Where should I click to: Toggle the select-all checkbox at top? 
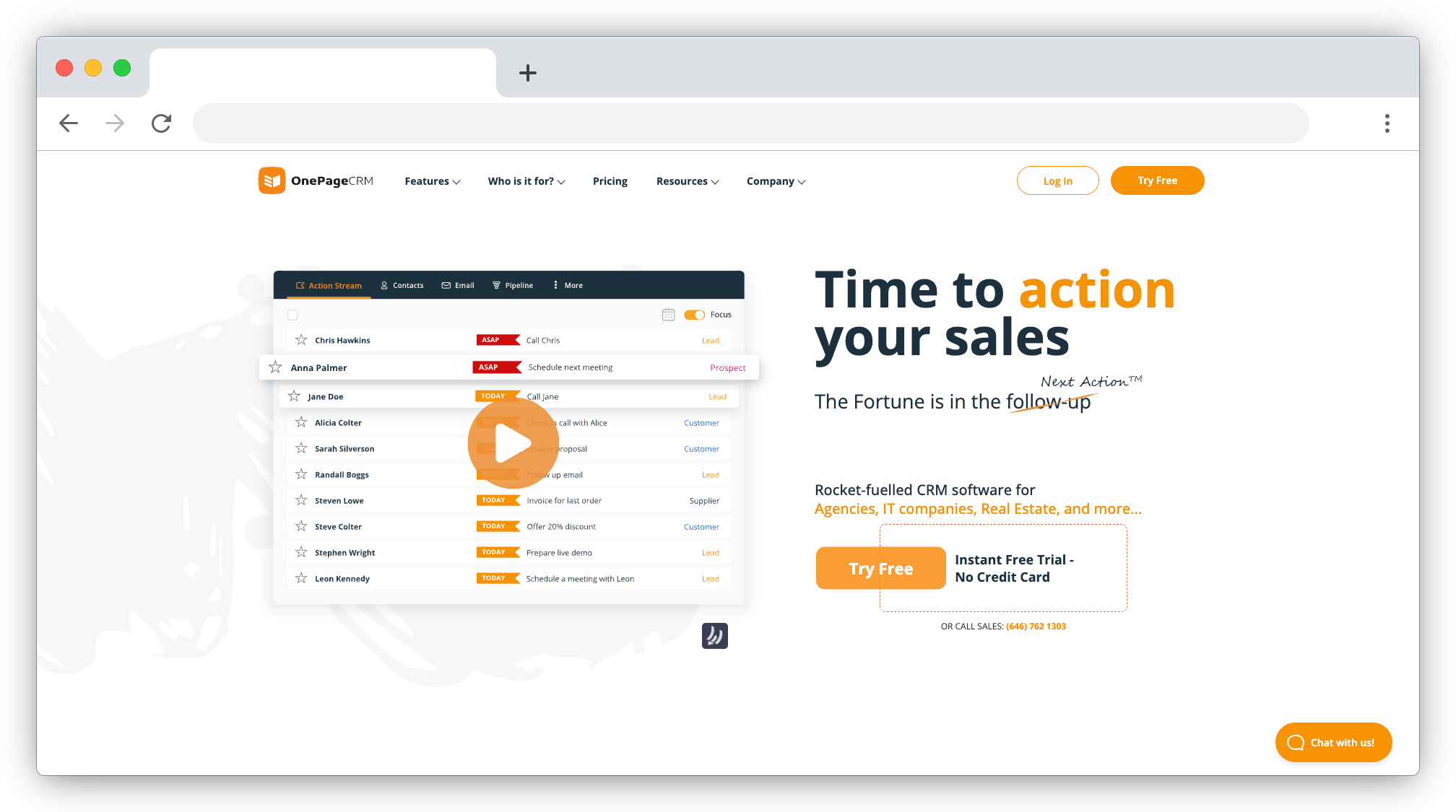point(292,315)
